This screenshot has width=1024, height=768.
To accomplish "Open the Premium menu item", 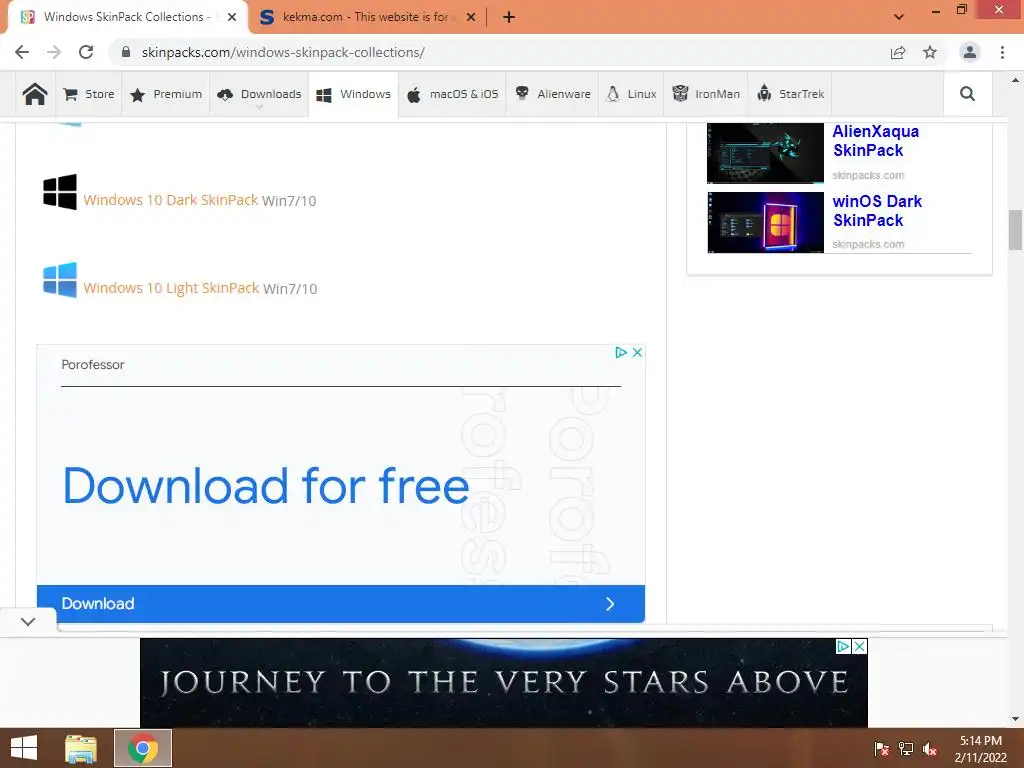I will [166, 94].
